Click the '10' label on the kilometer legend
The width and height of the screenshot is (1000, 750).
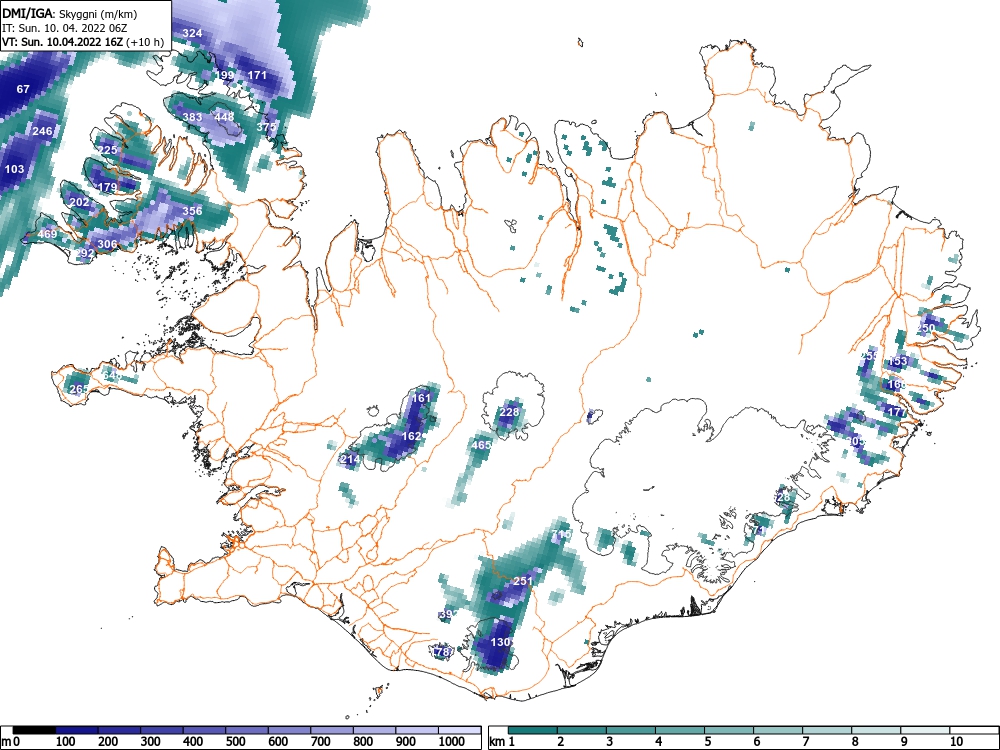[955, 742]
